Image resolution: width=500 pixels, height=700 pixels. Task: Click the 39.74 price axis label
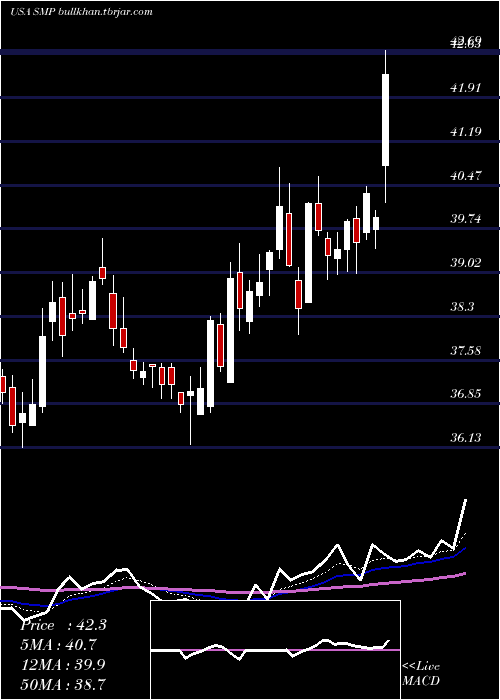466,219
